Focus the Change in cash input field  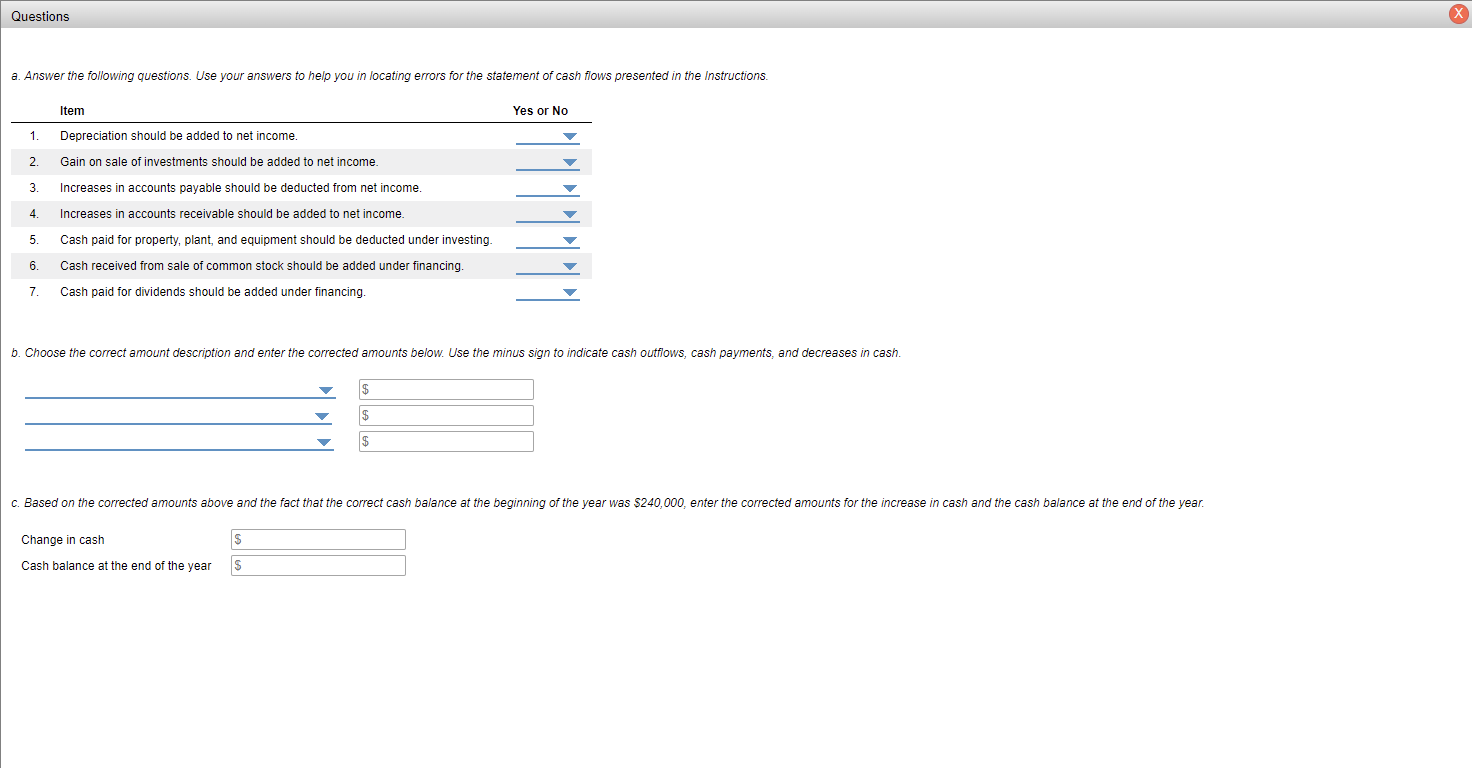pos(318,540)
